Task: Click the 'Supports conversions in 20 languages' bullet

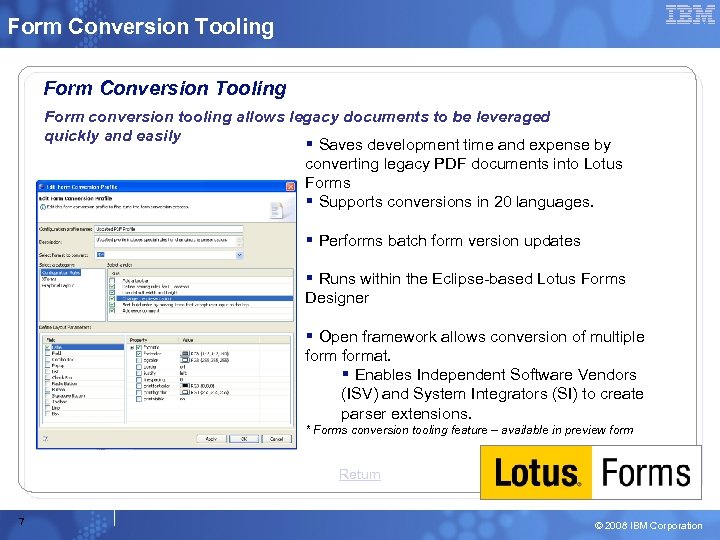Action: coord(450,202)
